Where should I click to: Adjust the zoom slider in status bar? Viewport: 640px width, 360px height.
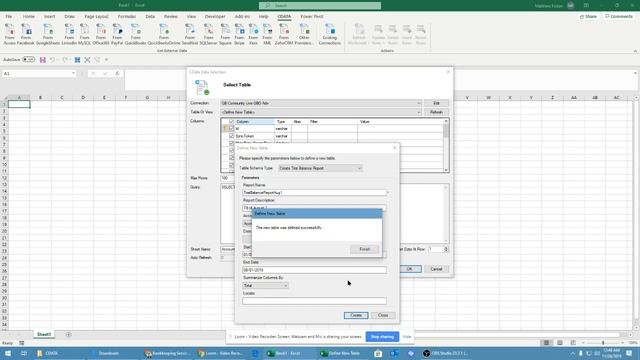603,343
